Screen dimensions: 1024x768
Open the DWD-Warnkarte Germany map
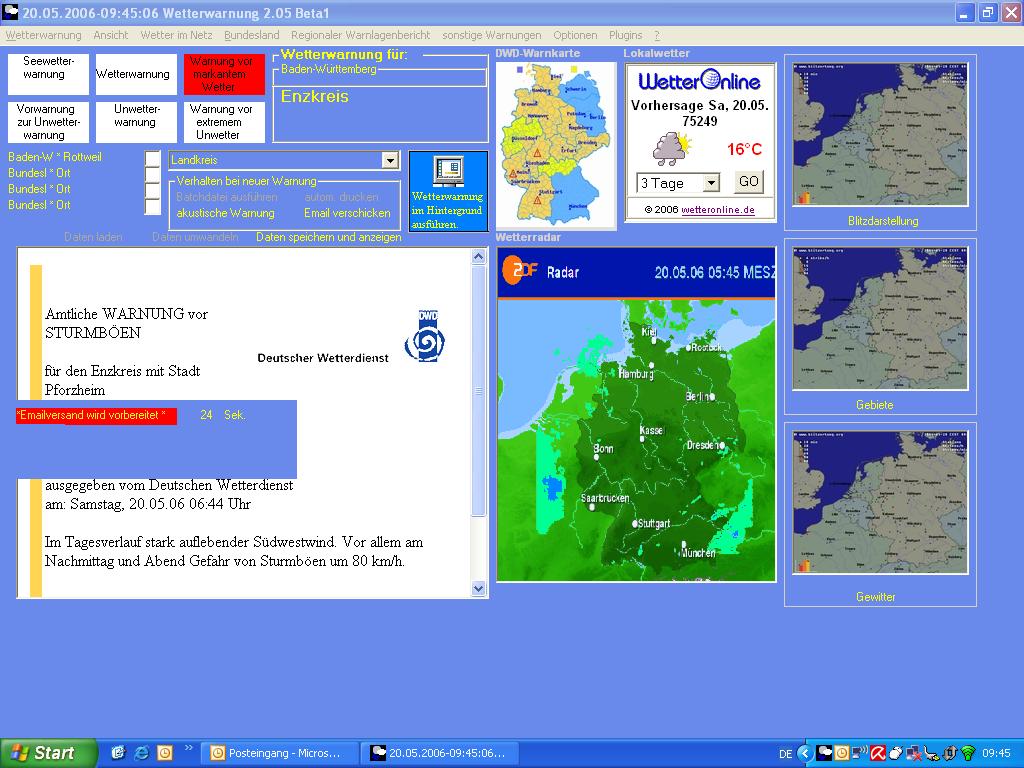tap(555, 144)
